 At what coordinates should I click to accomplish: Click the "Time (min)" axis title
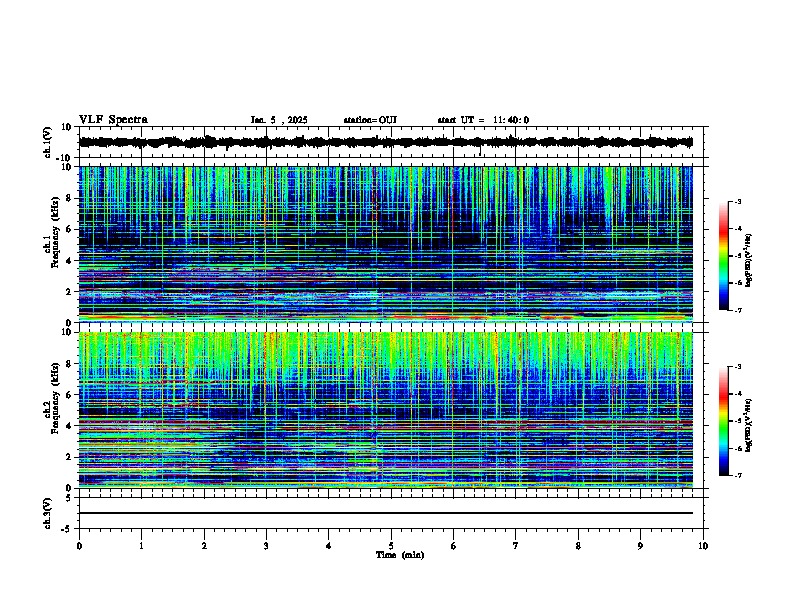coord(400,555)
